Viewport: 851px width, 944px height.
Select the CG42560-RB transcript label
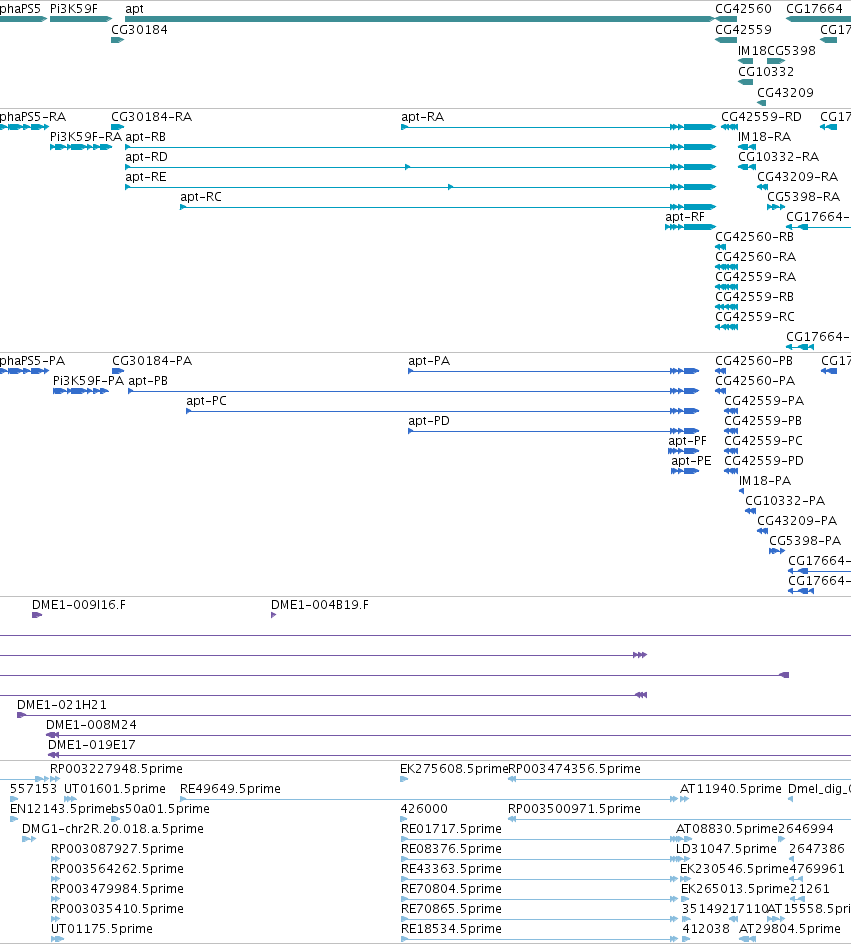[755, 237]
